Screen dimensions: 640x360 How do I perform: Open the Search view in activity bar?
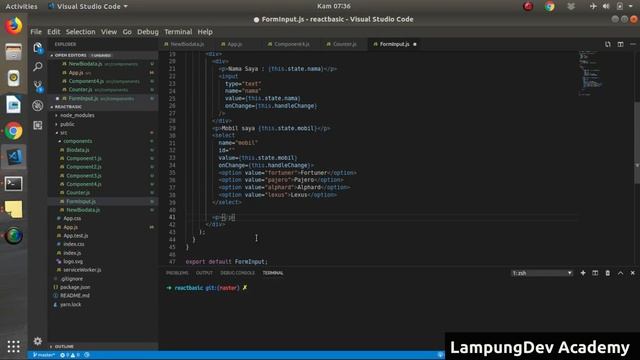[38, 67]
